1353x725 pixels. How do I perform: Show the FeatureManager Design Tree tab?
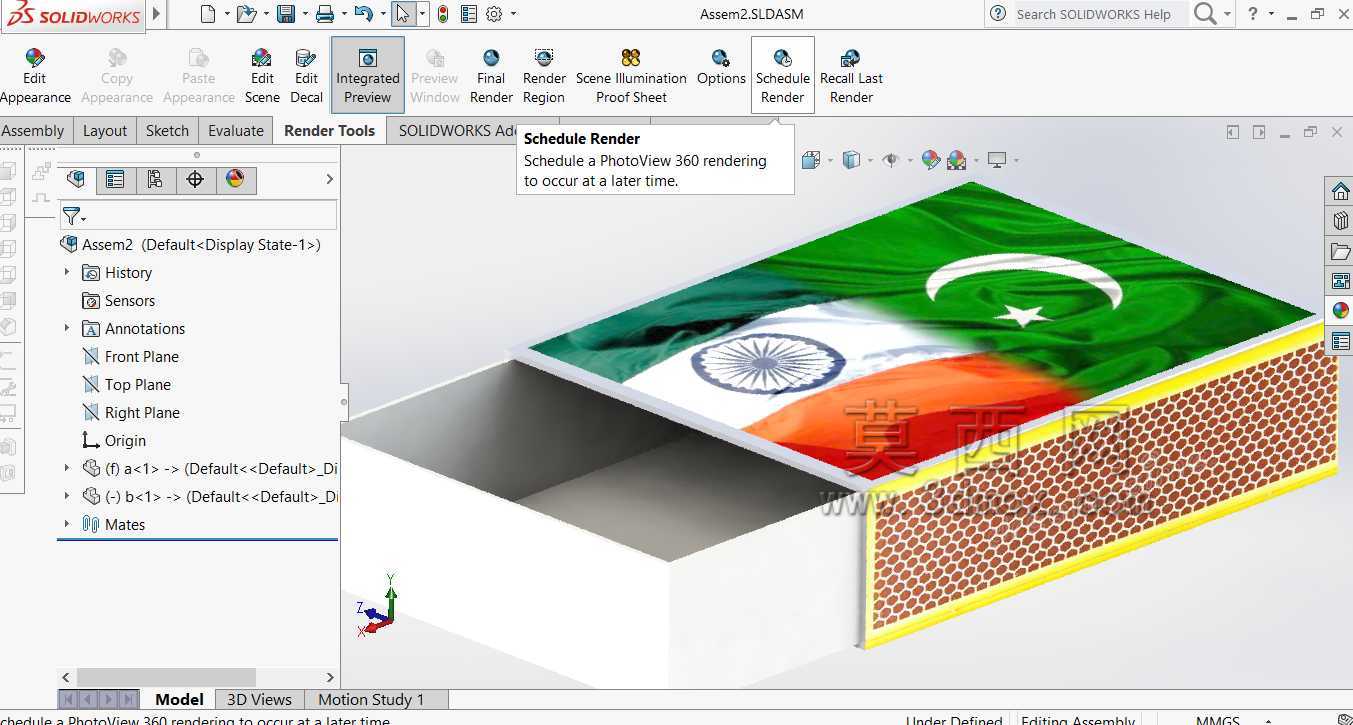pos(75,179)
